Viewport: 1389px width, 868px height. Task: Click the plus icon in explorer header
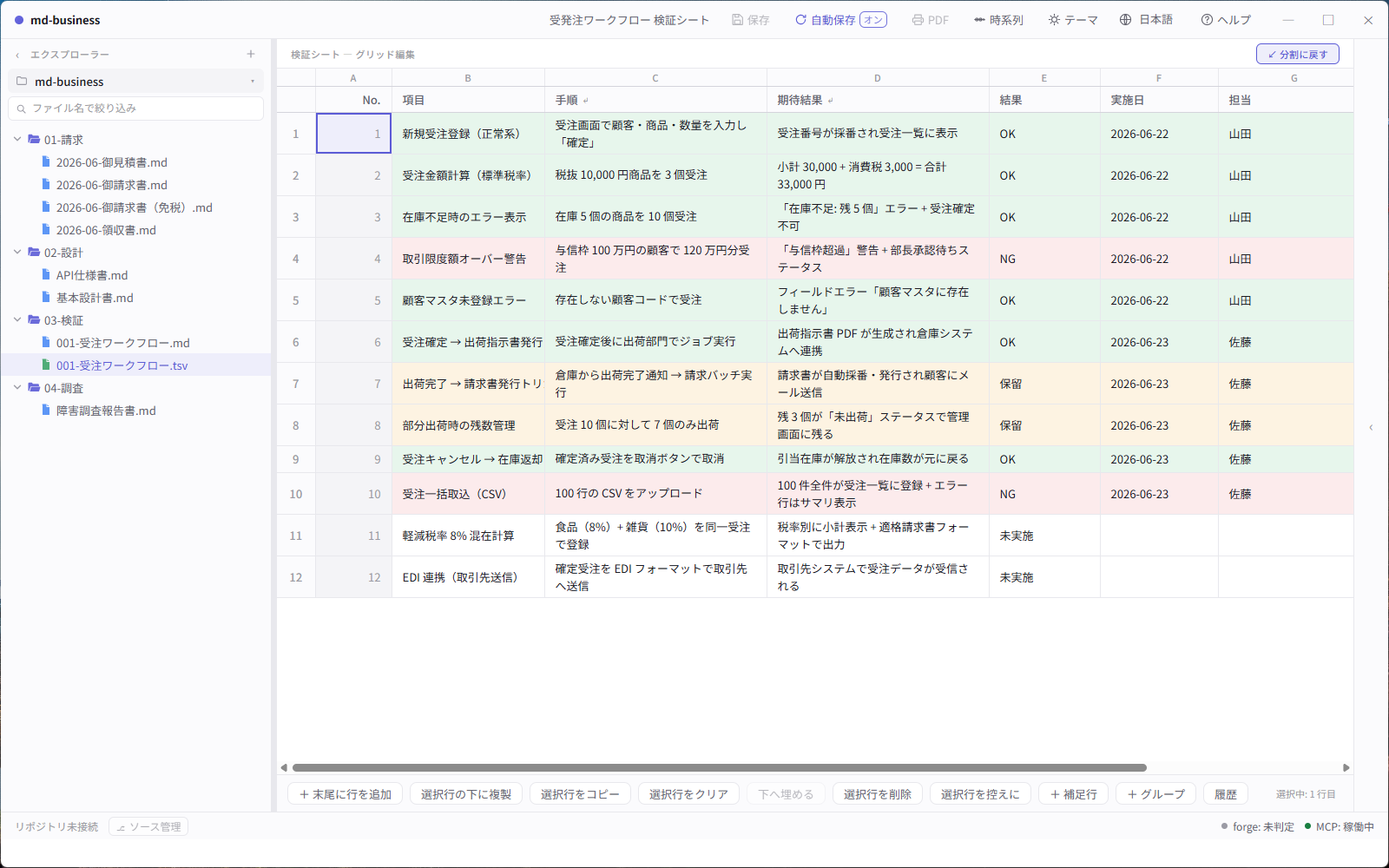click(251, 54)
